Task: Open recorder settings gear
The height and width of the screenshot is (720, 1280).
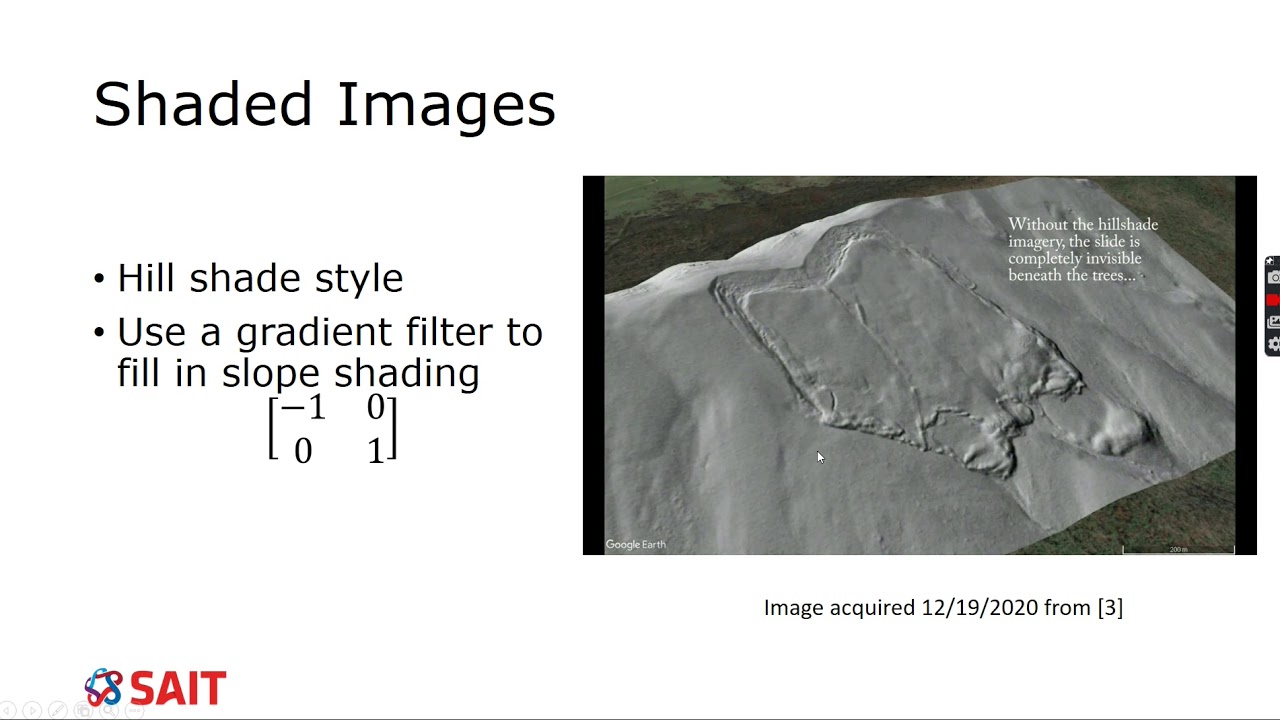Action: click(1274, 344)
